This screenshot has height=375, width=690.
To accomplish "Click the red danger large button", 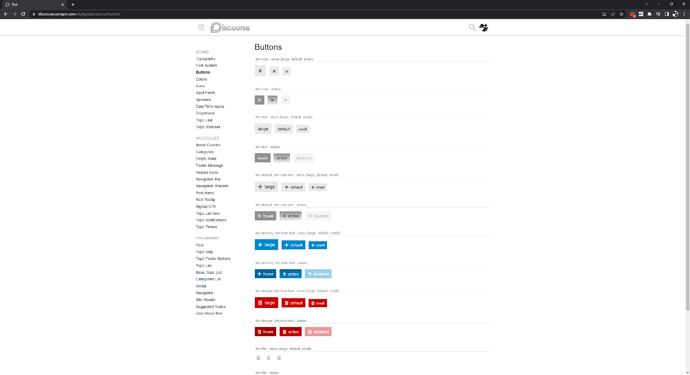I will (x=266, y=303).
